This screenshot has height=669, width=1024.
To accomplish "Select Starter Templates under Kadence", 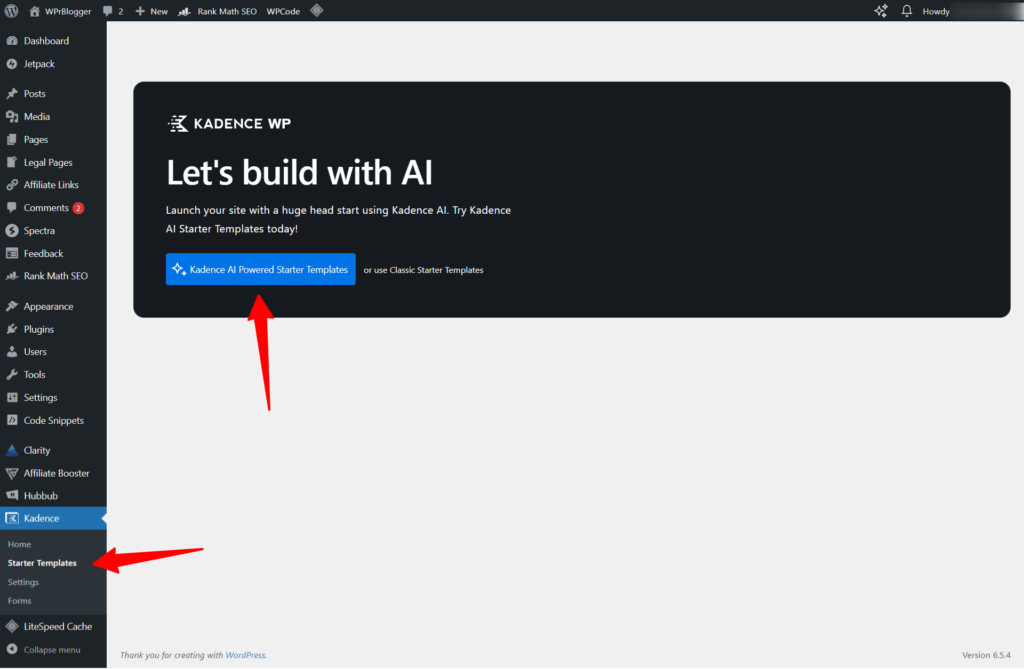I will pyautogui.click(x=42, y=563).
